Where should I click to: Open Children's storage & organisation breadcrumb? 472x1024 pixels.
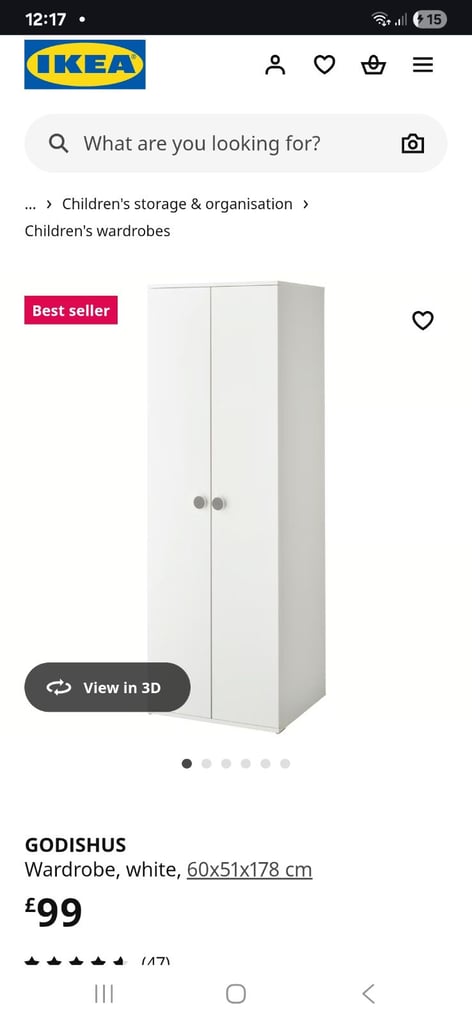[x=177, y=204]
